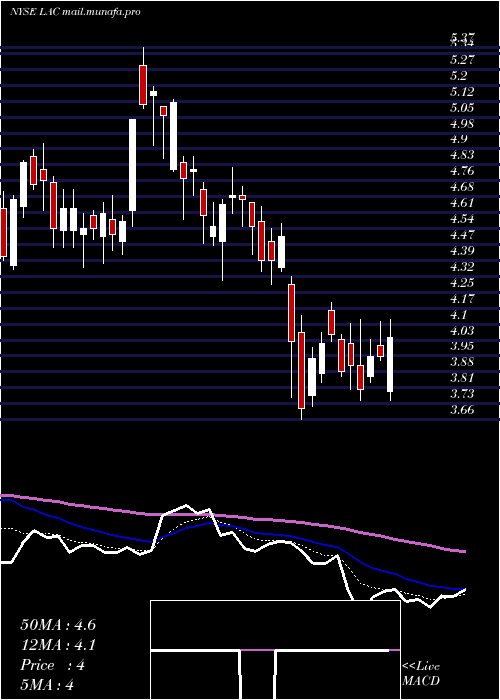This screenshot has width=500, height=700.
Task: Click the 4.47 price axis label
Action: click(x=462, y=234)
